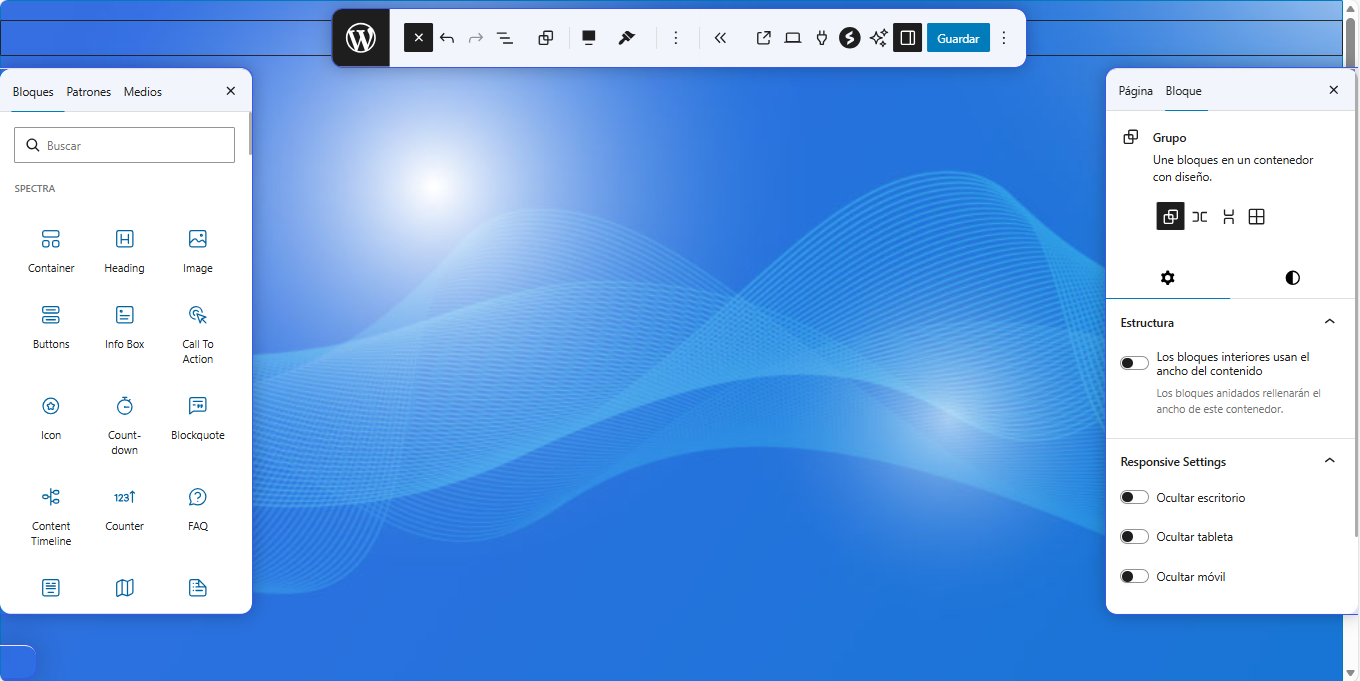Switch to the Bloque tab
This screenshot has width=1360, height=681.
point(1183,91)
